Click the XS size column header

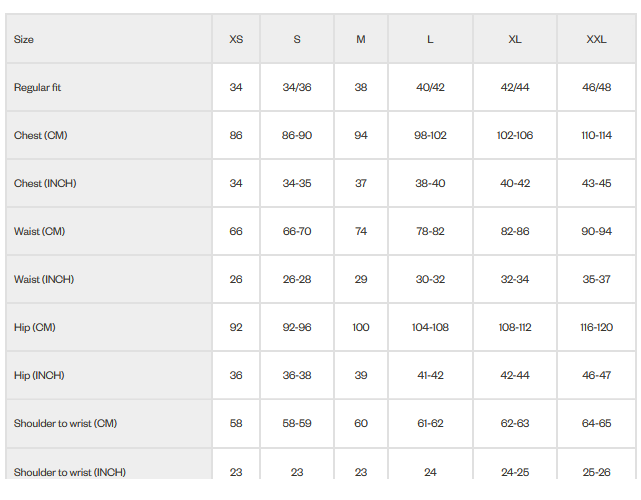[x=236, y=39]
